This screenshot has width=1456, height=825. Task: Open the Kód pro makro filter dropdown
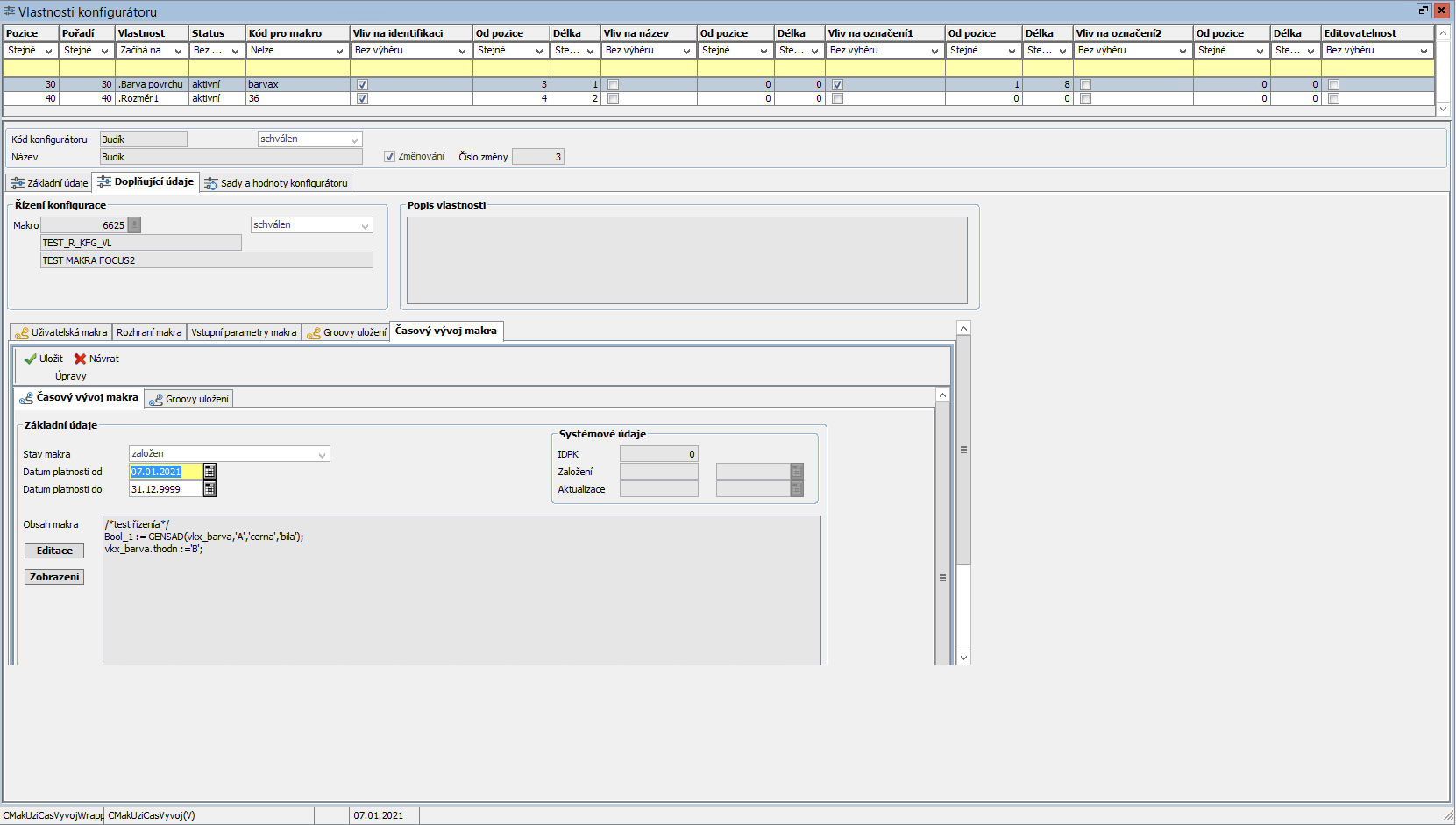(x=339, y=51)
